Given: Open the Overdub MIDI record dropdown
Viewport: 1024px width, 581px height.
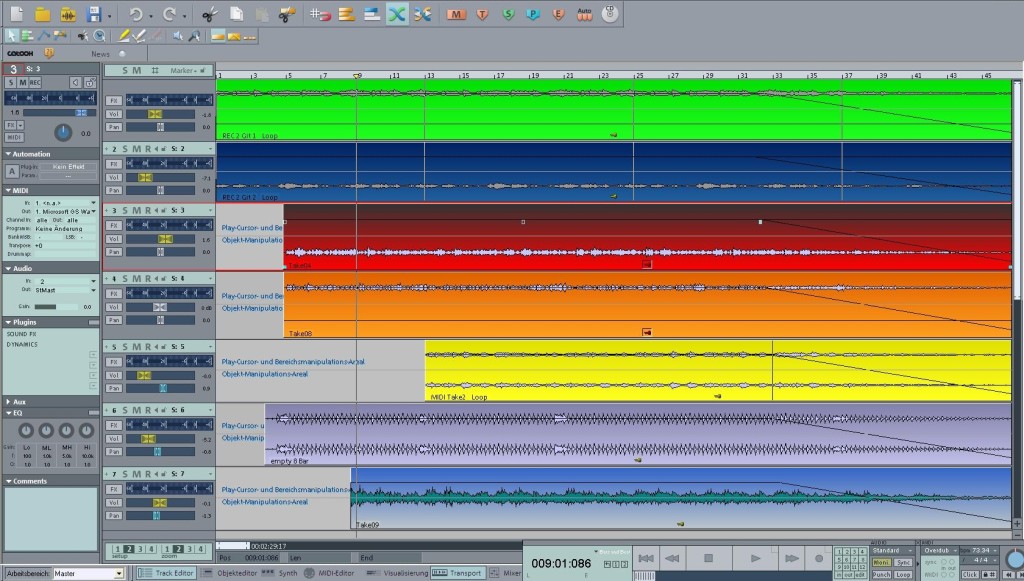Looking at the screenshot, I should pos(940,551).
